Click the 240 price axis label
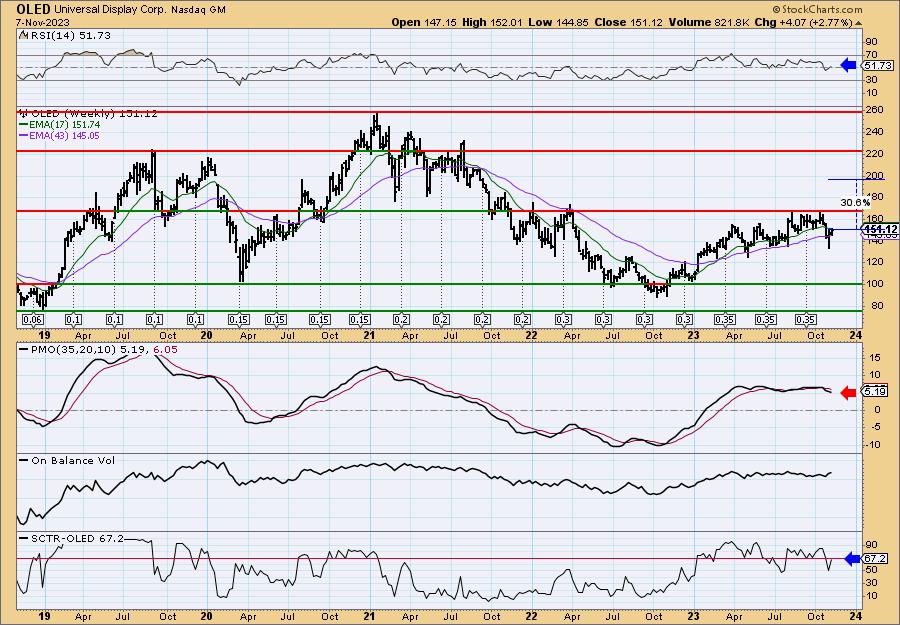900x625 pixels. pos(874,131)
